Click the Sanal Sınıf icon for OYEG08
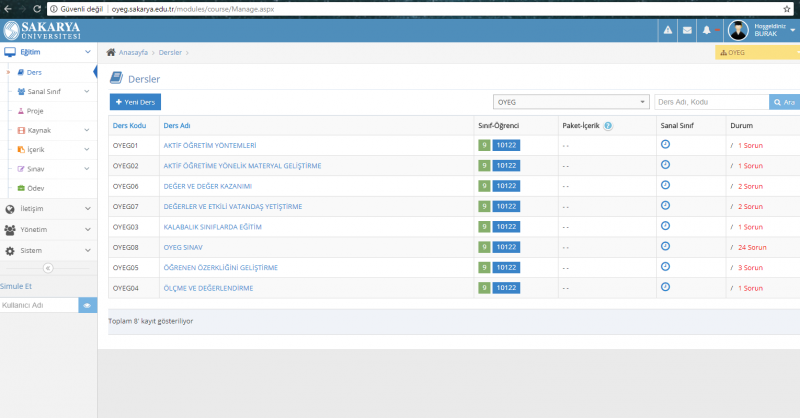 coord(665,247)
